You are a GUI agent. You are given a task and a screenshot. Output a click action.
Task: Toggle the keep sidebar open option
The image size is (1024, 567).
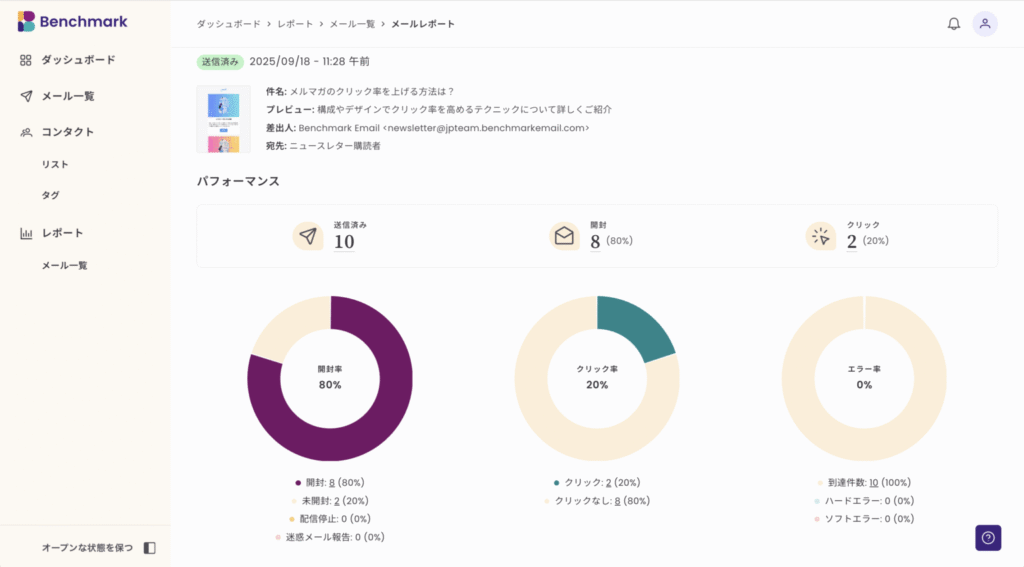pyautogui.click(x=87, y=548)
